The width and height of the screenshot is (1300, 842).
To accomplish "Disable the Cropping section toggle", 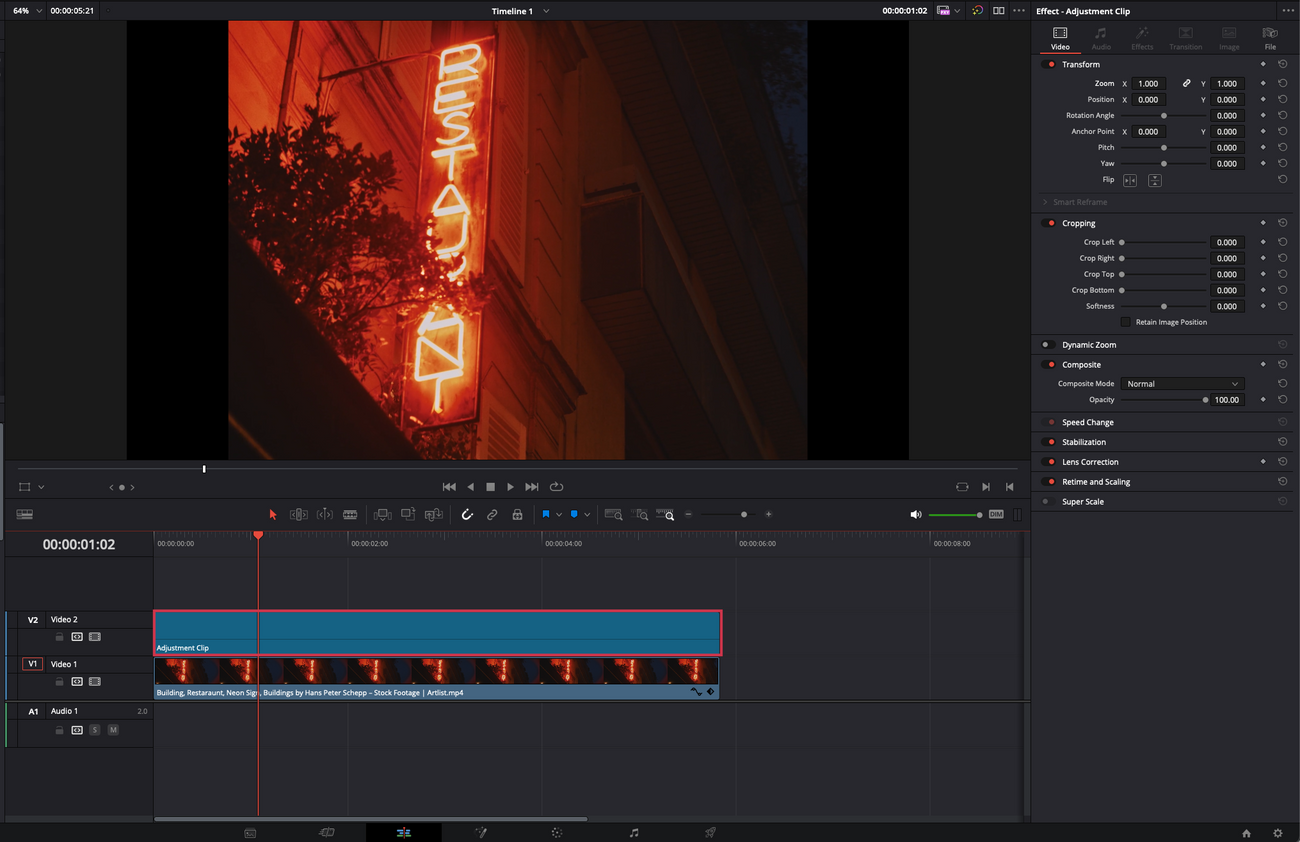I will coord(1050,223).
